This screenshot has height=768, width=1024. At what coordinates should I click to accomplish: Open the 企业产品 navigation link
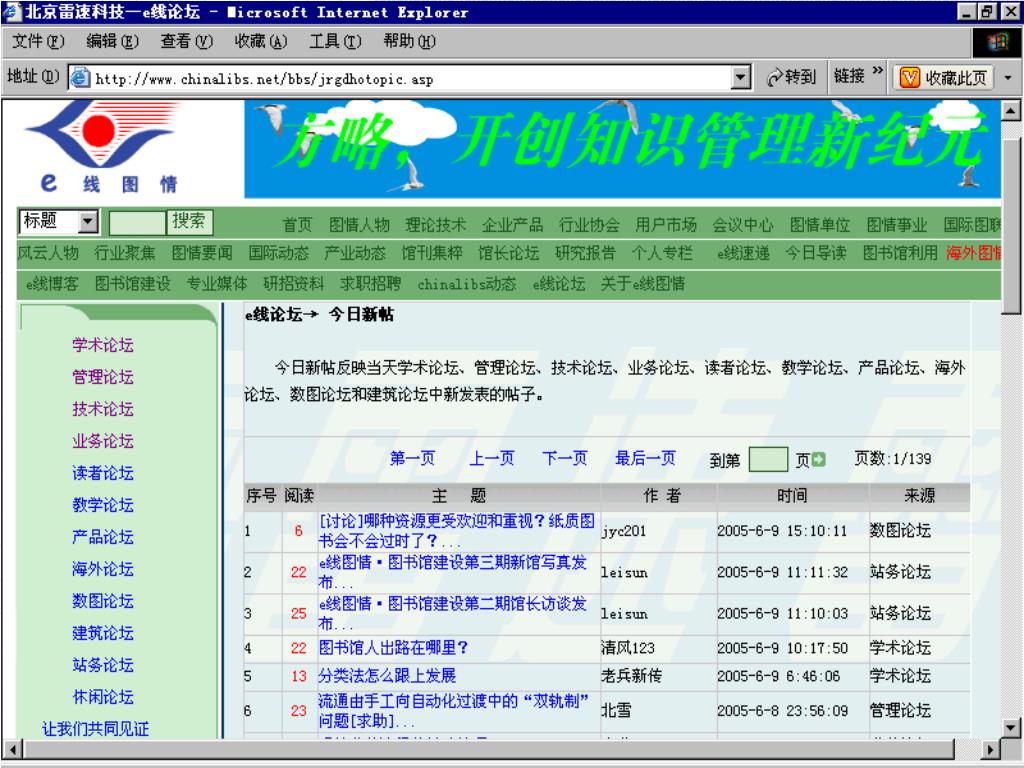[x=513, y=225]
